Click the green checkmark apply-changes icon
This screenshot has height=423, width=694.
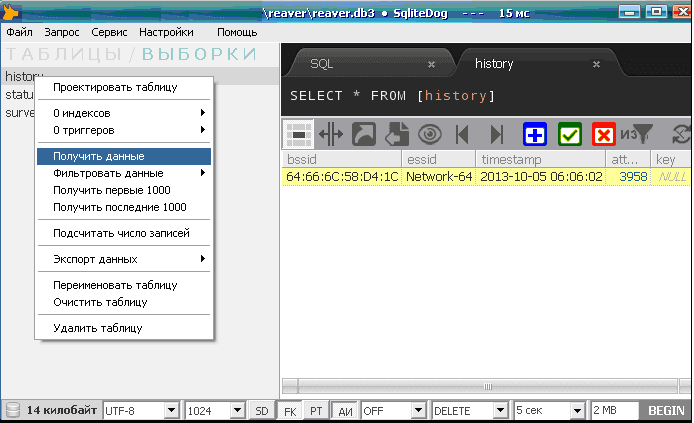pos(570,134)
